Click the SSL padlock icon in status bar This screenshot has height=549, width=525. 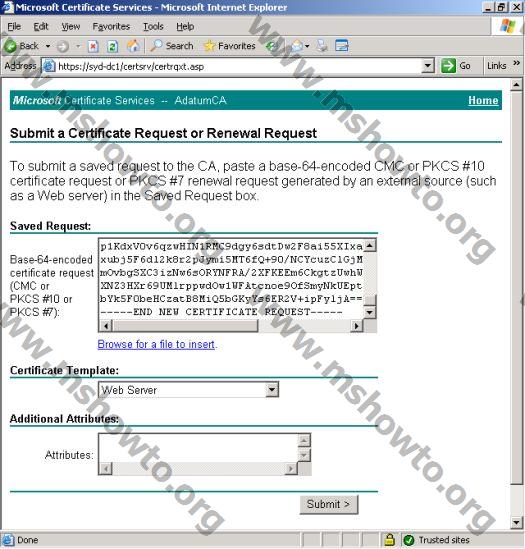click(389, 540)
